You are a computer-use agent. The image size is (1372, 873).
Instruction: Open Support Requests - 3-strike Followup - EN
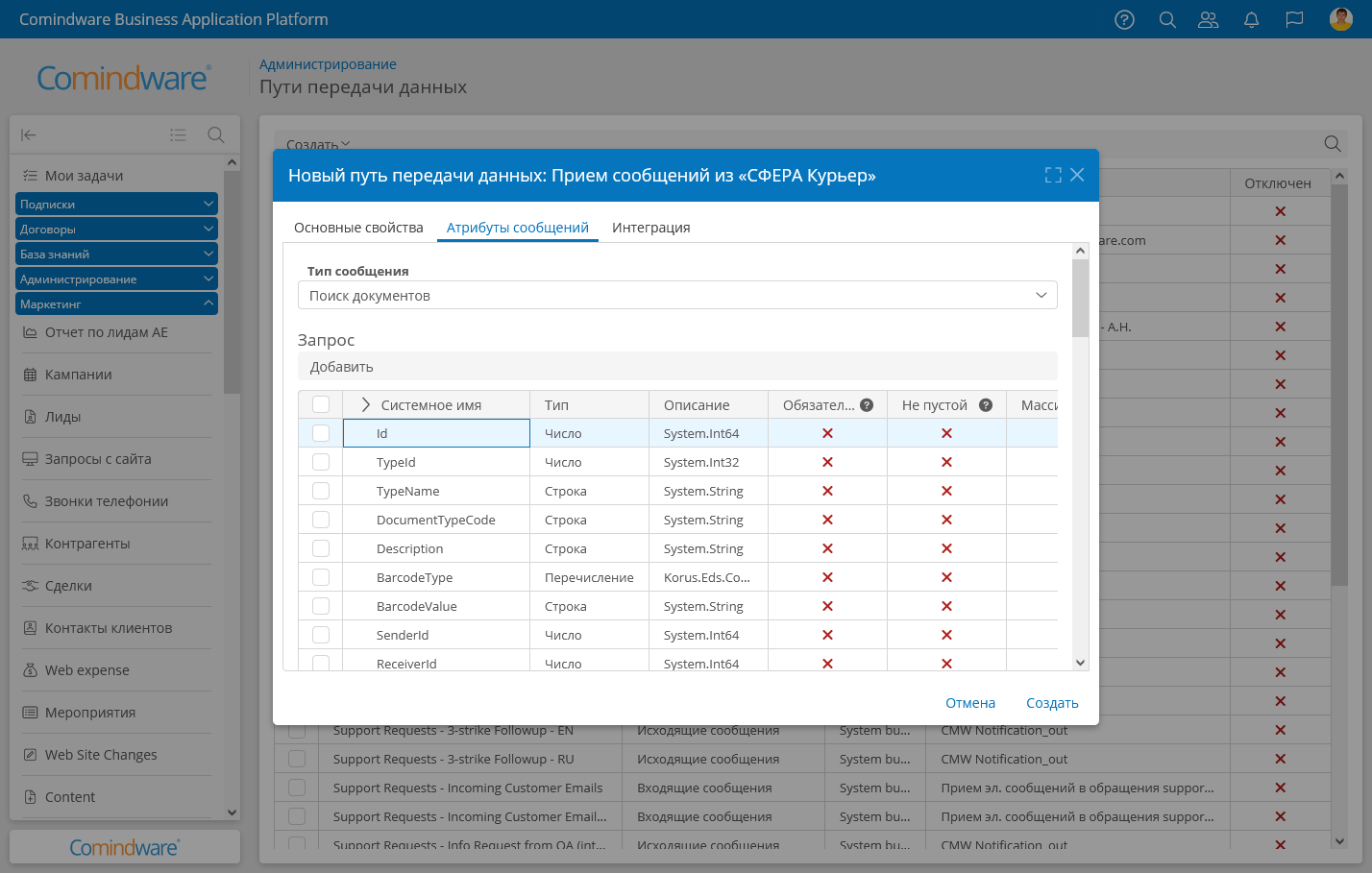coord(453,730)
